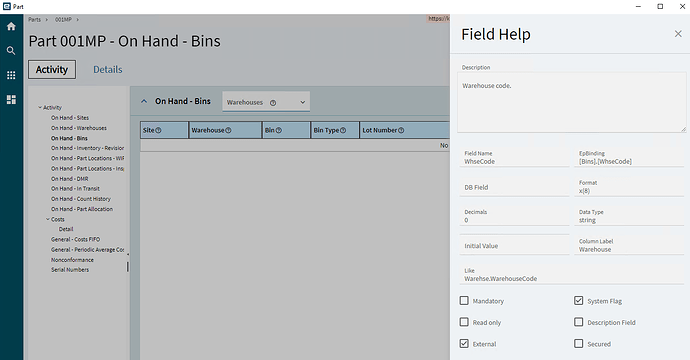Show help for the Site column

point(158,131)
